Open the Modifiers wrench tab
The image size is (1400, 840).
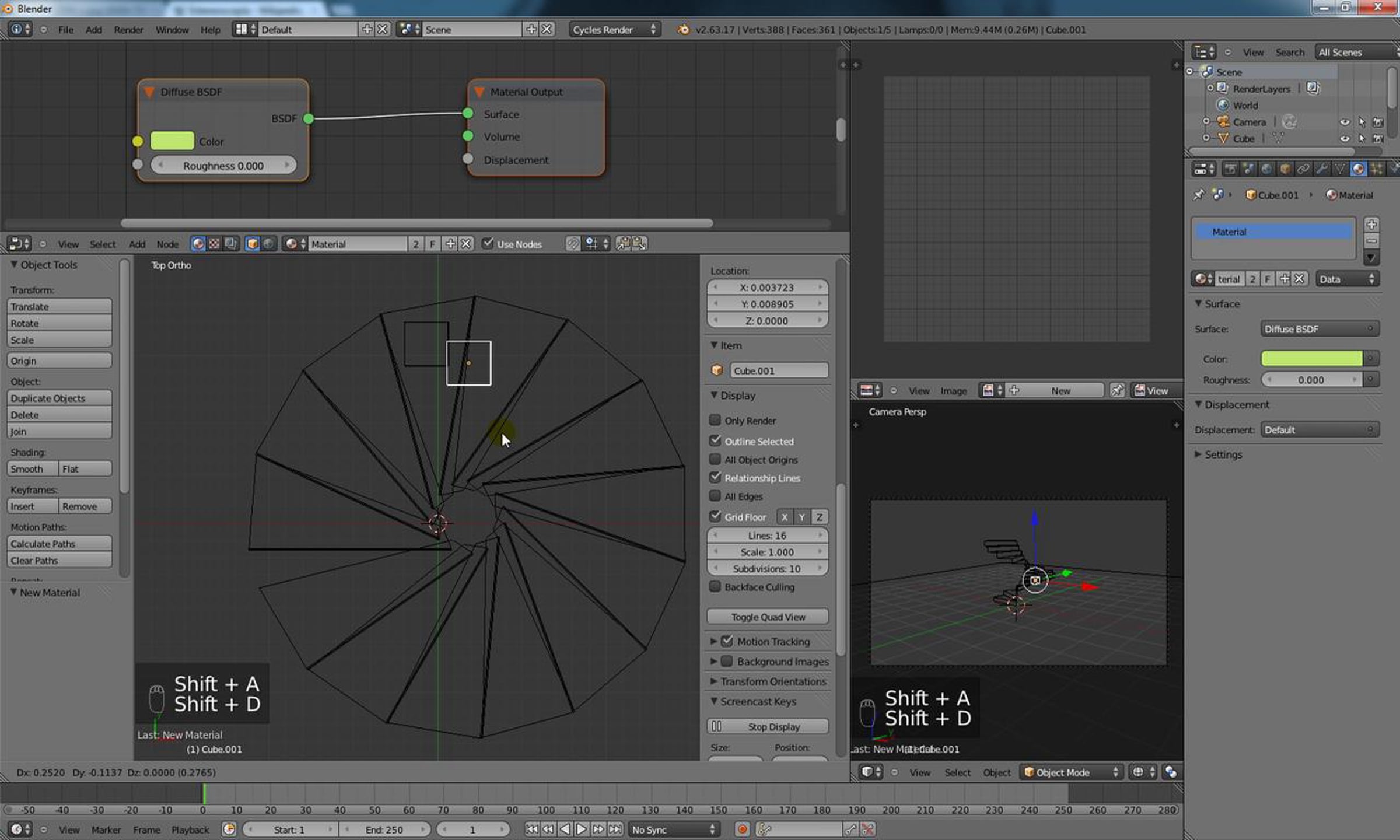tap(1322, 169)
